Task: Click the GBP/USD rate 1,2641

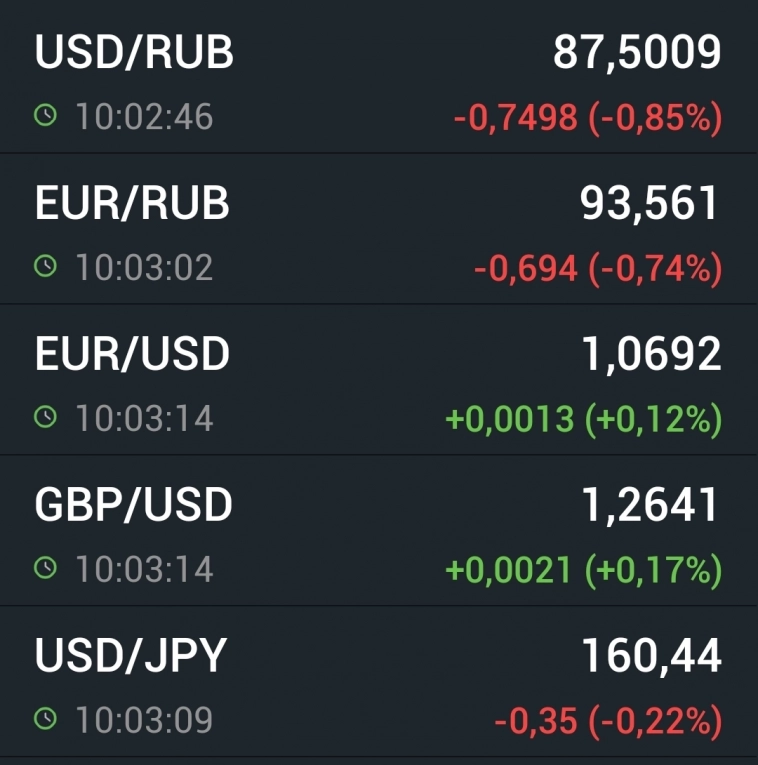Action: [651, 505]
